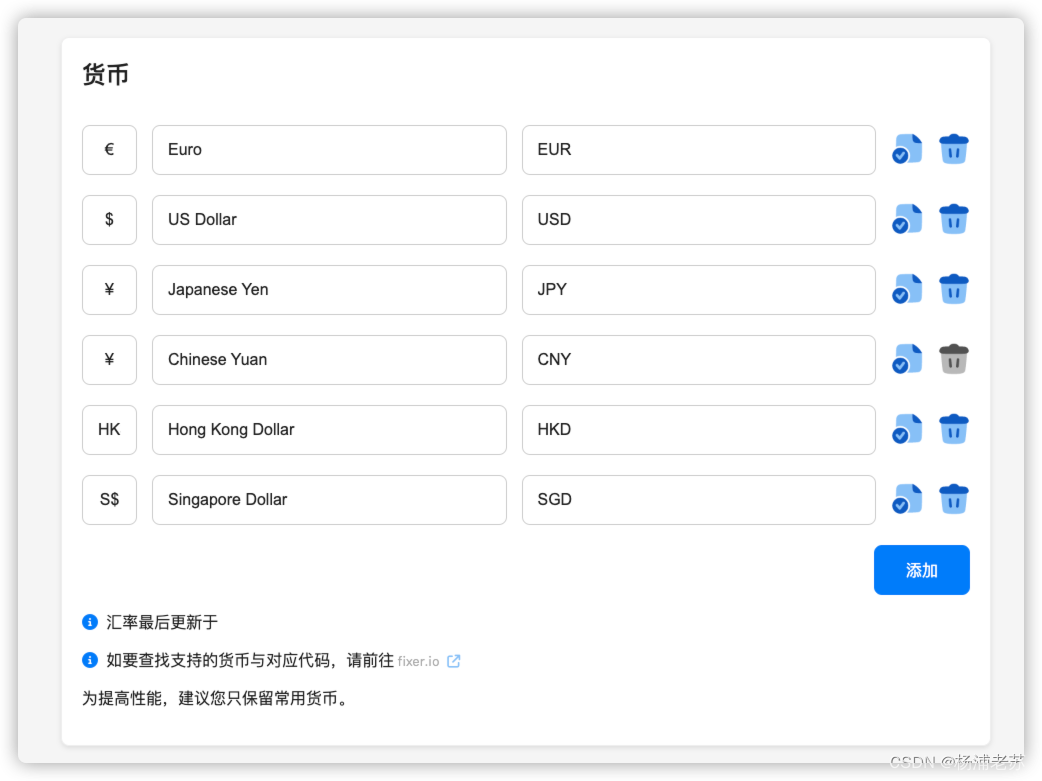
Task: Edit the Hong Kong Dollar name field
Action: (x=329, y=429)
